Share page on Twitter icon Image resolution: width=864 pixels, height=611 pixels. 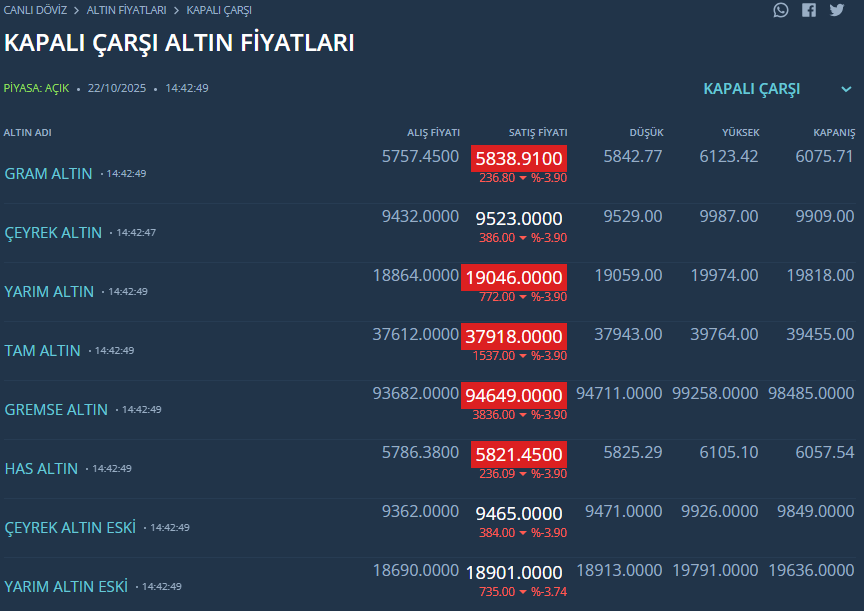click(837, 10)
